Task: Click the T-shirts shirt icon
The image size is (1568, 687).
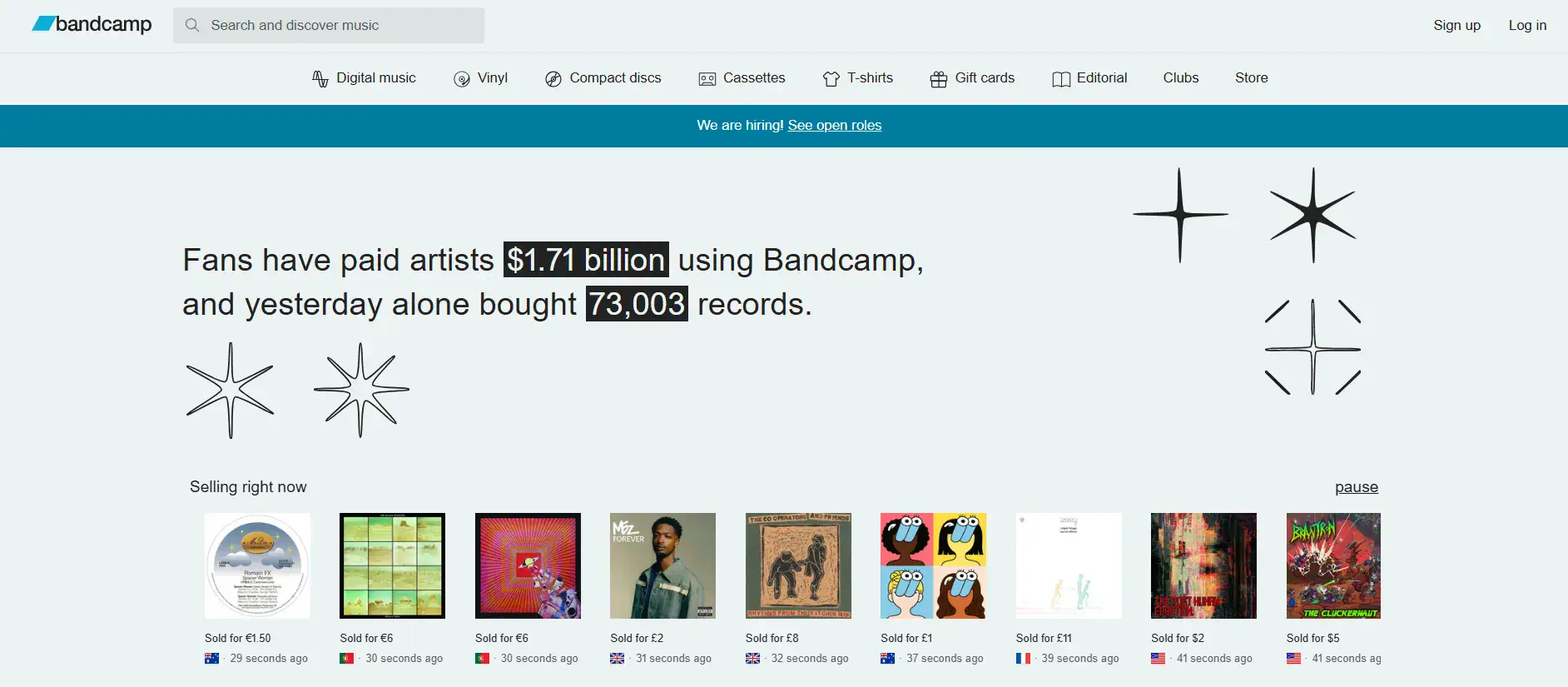Action: 830,78
